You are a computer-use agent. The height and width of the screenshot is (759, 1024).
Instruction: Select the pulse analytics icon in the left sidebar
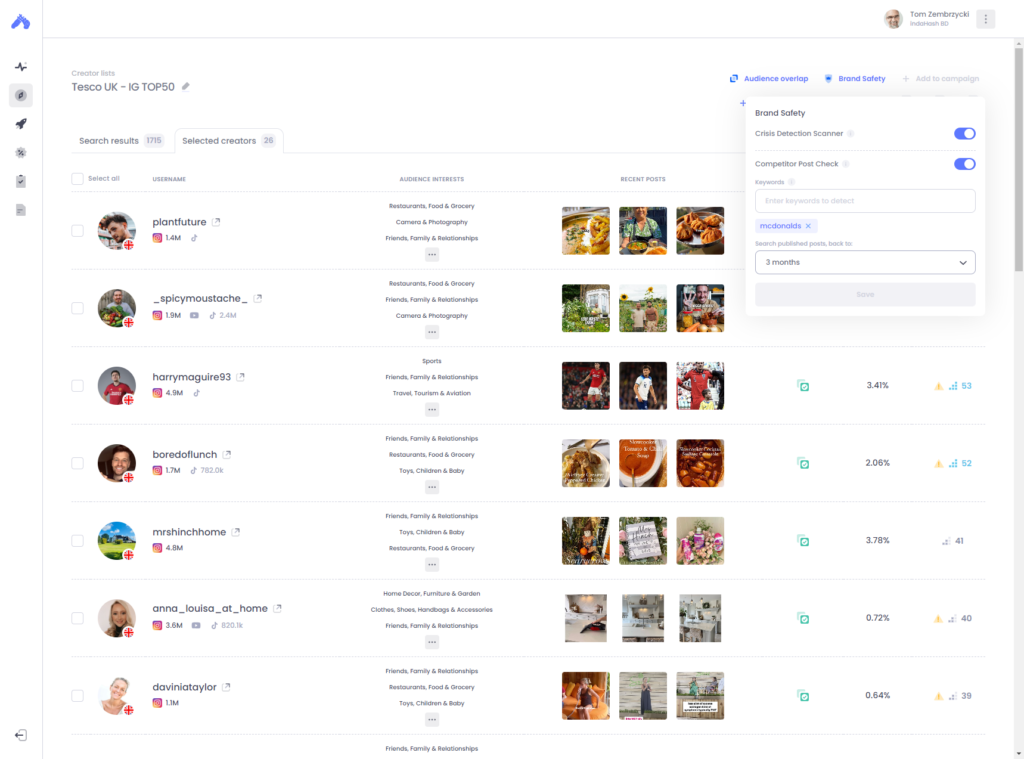pyautogui.click(x=21, y=66)
